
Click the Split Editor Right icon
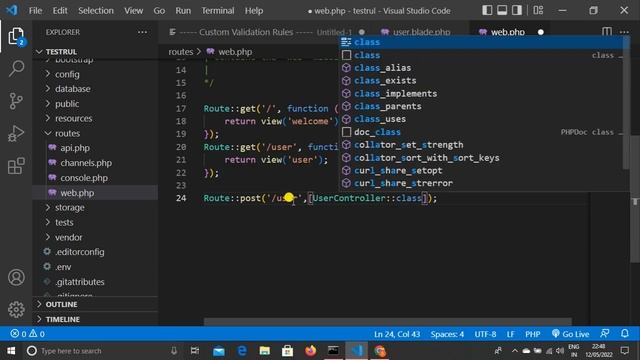[x=607, y=32]
